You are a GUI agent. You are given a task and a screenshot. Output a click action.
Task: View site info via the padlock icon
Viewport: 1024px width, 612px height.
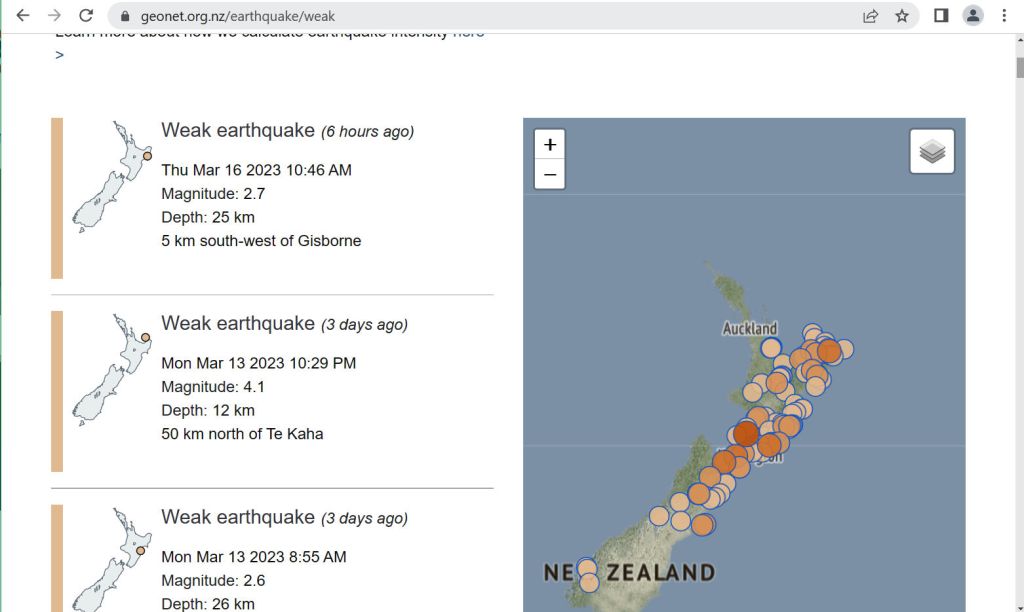pos(125,16)
